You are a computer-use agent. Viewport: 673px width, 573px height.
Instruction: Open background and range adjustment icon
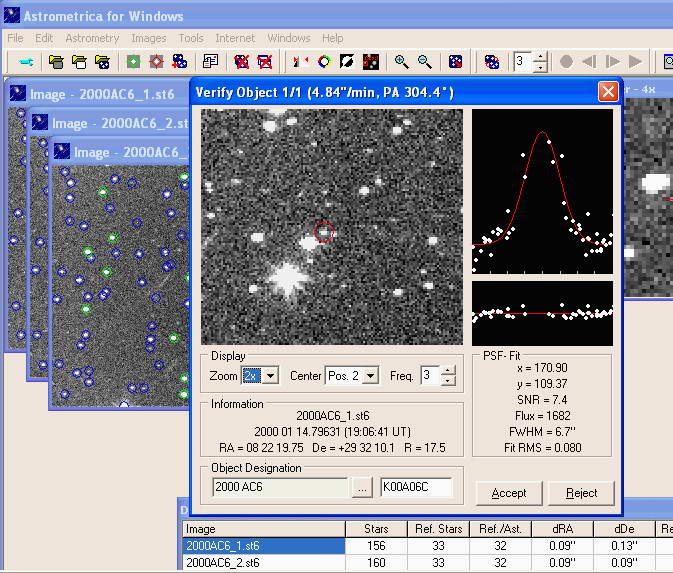click(x=300, y=62)
